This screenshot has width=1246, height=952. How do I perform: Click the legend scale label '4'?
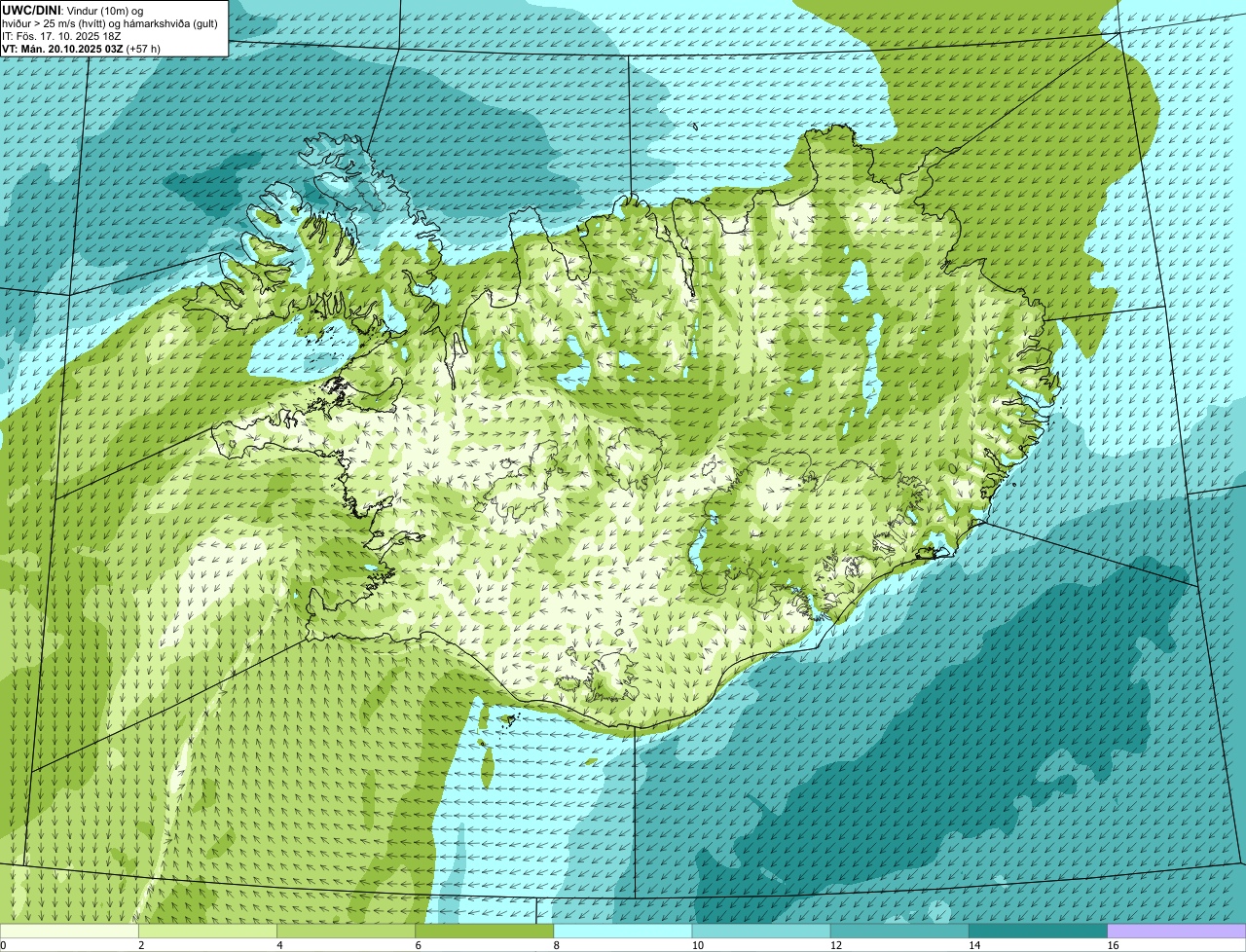coord(279,945)
